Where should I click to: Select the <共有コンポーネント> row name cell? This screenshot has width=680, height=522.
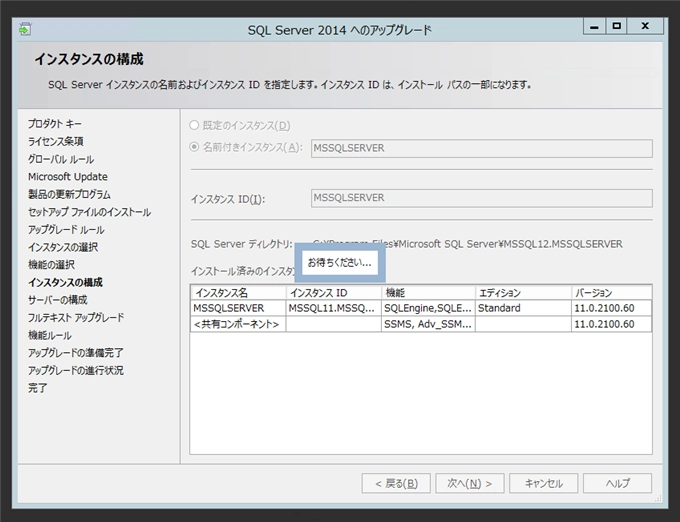(x=238, y=324)
